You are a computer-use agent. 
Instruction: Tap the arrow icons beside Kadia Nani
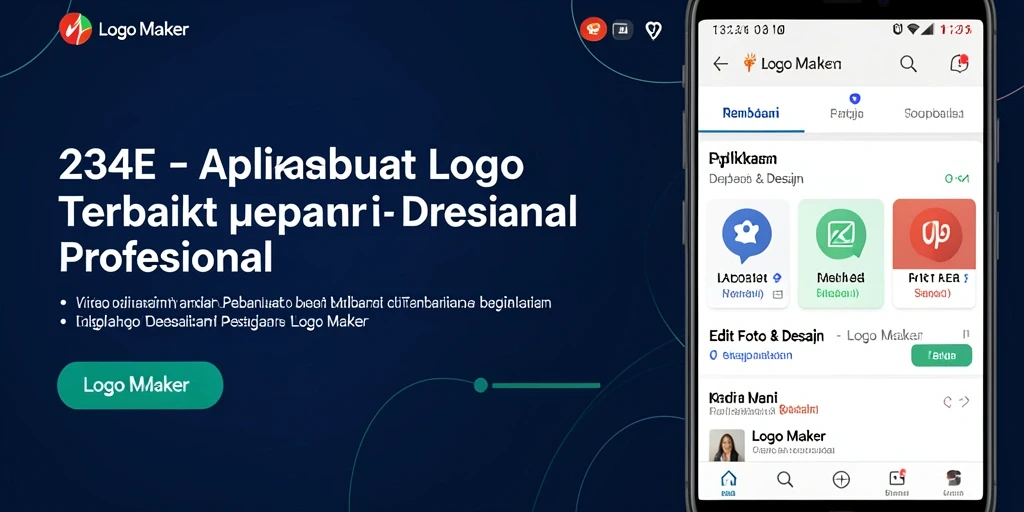[x=957, y=402]
